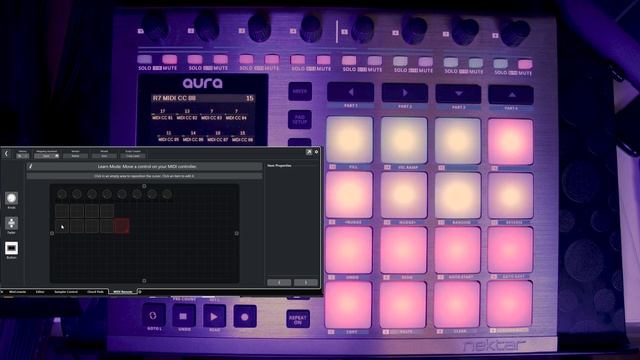Click the PAD SETUP button on the Aura
640x360 pixels.
pyautogui.click(x=300, y=120)
